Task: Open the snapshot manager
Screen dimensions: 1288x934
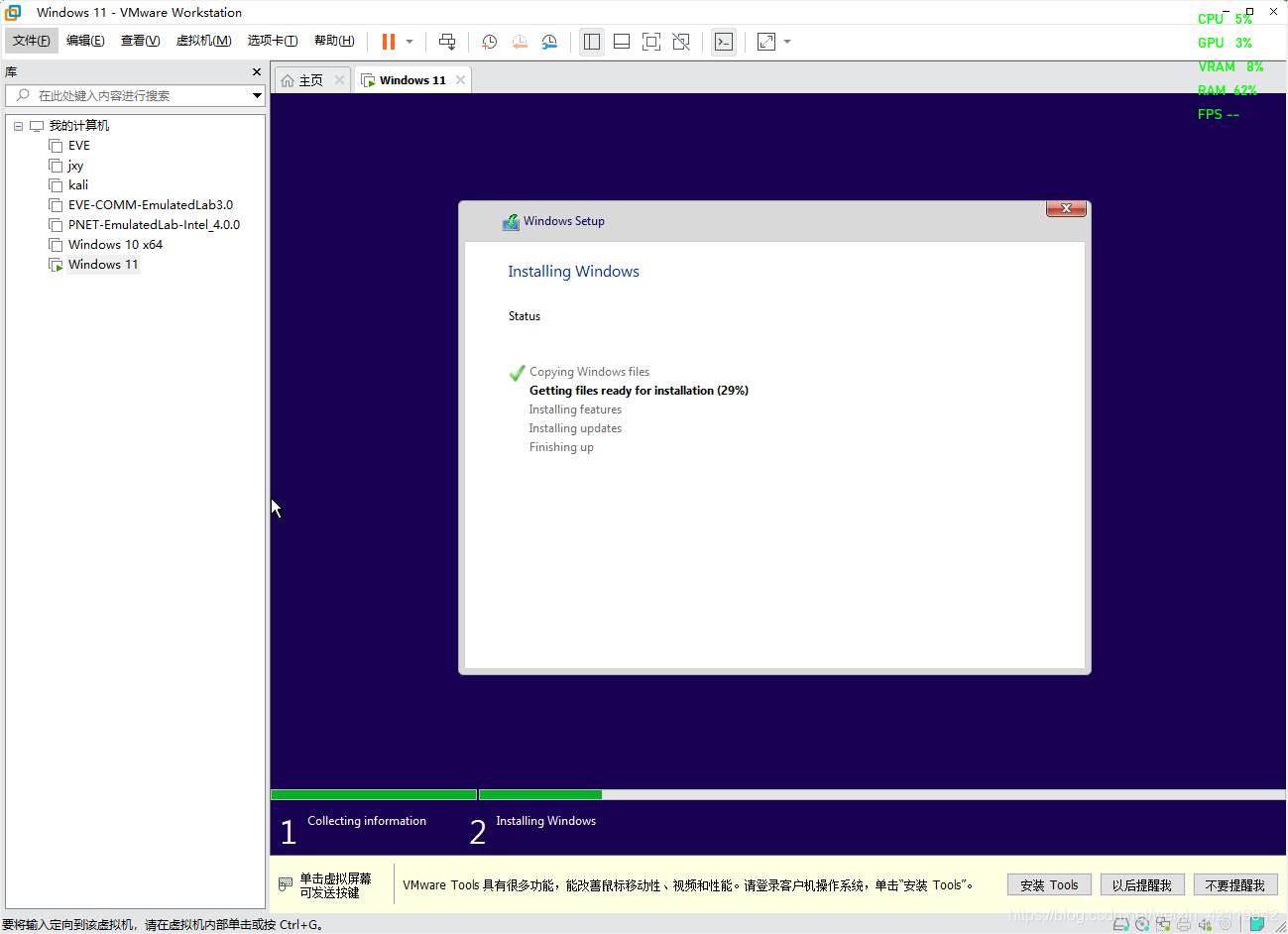Action: click(x=549, y=42)
